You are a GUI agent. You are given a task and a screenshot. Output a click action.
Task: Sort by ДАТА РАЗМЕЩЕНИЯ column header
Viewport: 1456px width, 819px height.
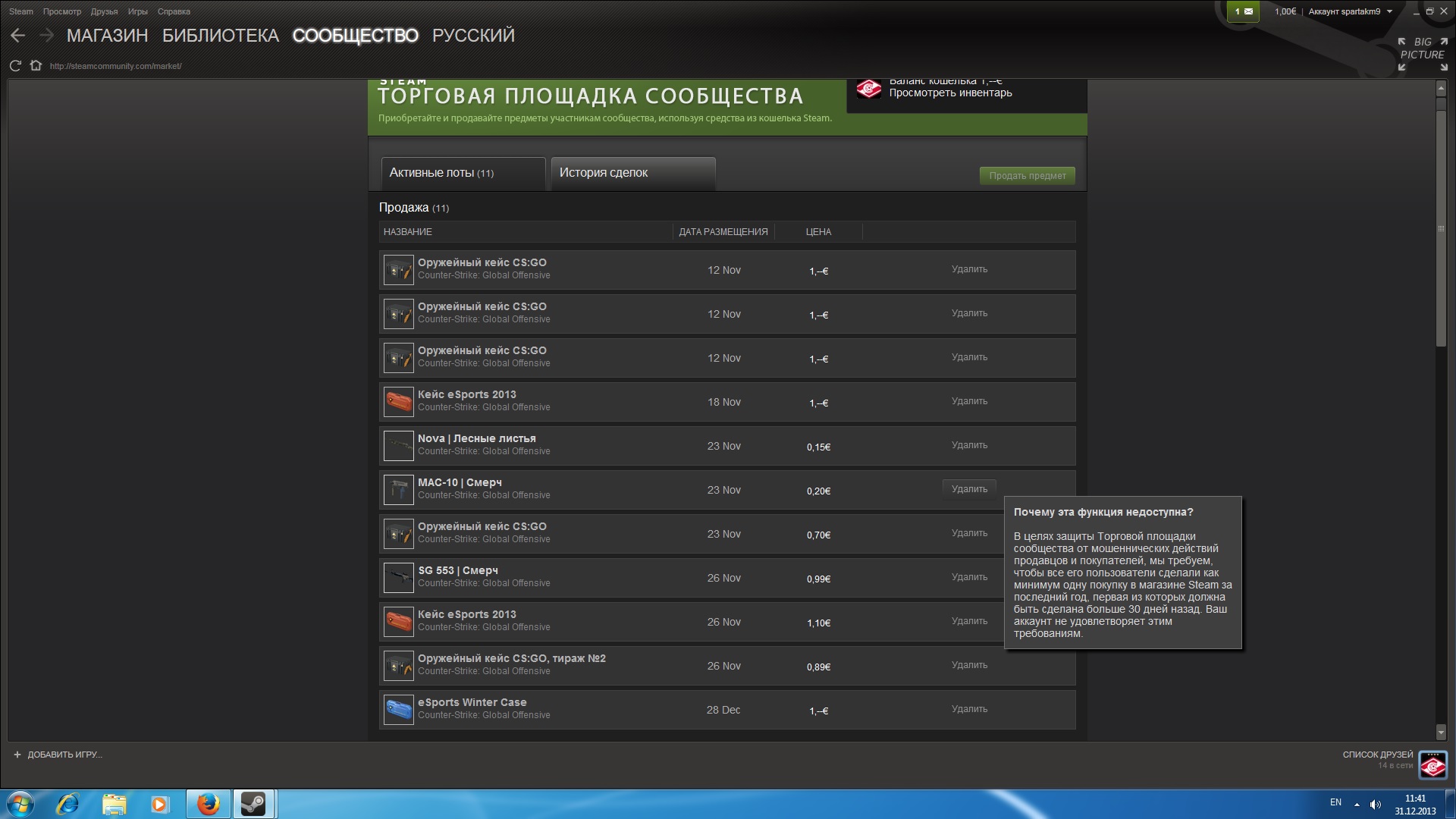pos(723,231)
